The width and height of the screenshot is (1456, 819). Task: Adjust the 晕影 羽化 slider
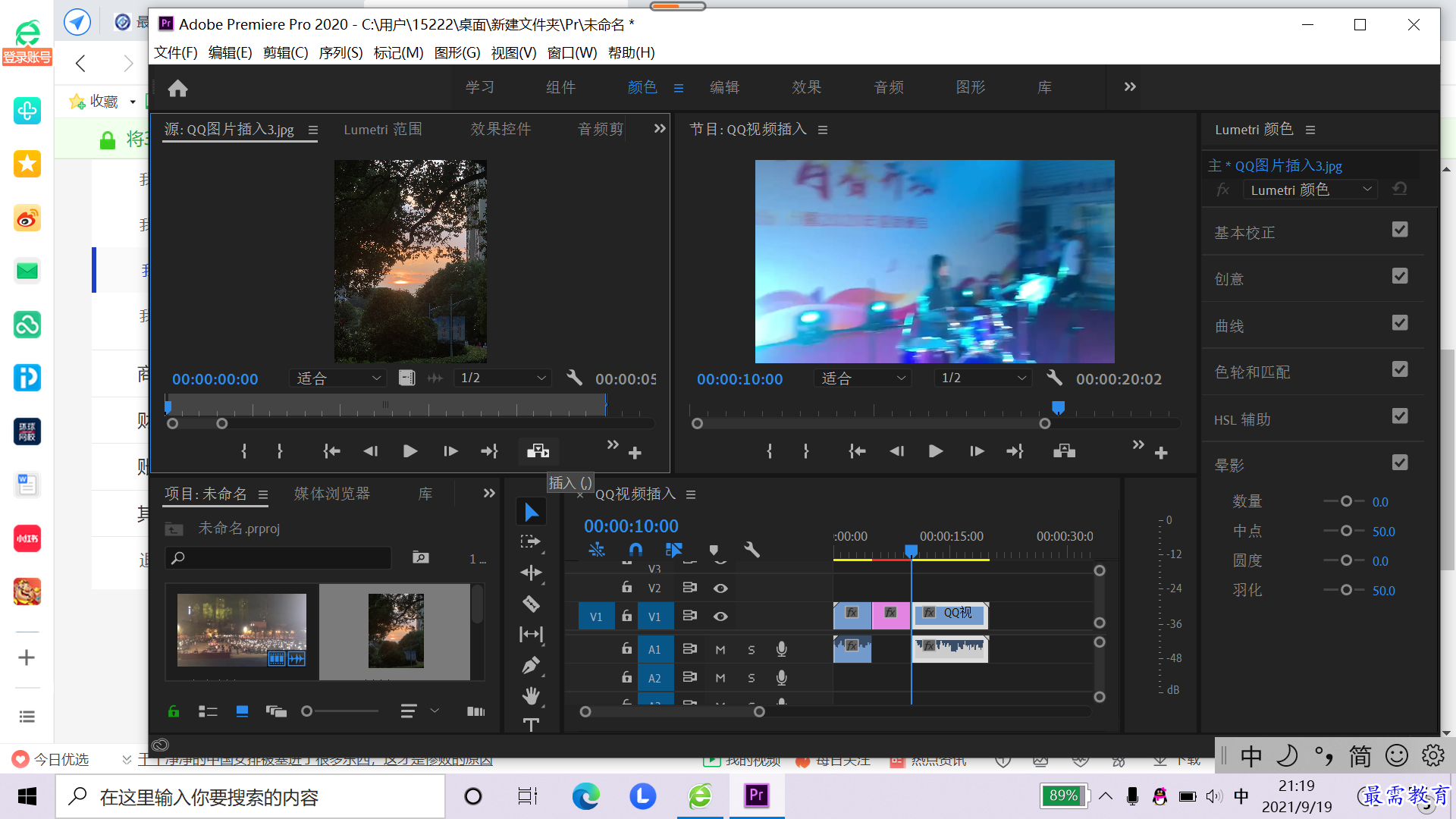[x=1345, y=590]
